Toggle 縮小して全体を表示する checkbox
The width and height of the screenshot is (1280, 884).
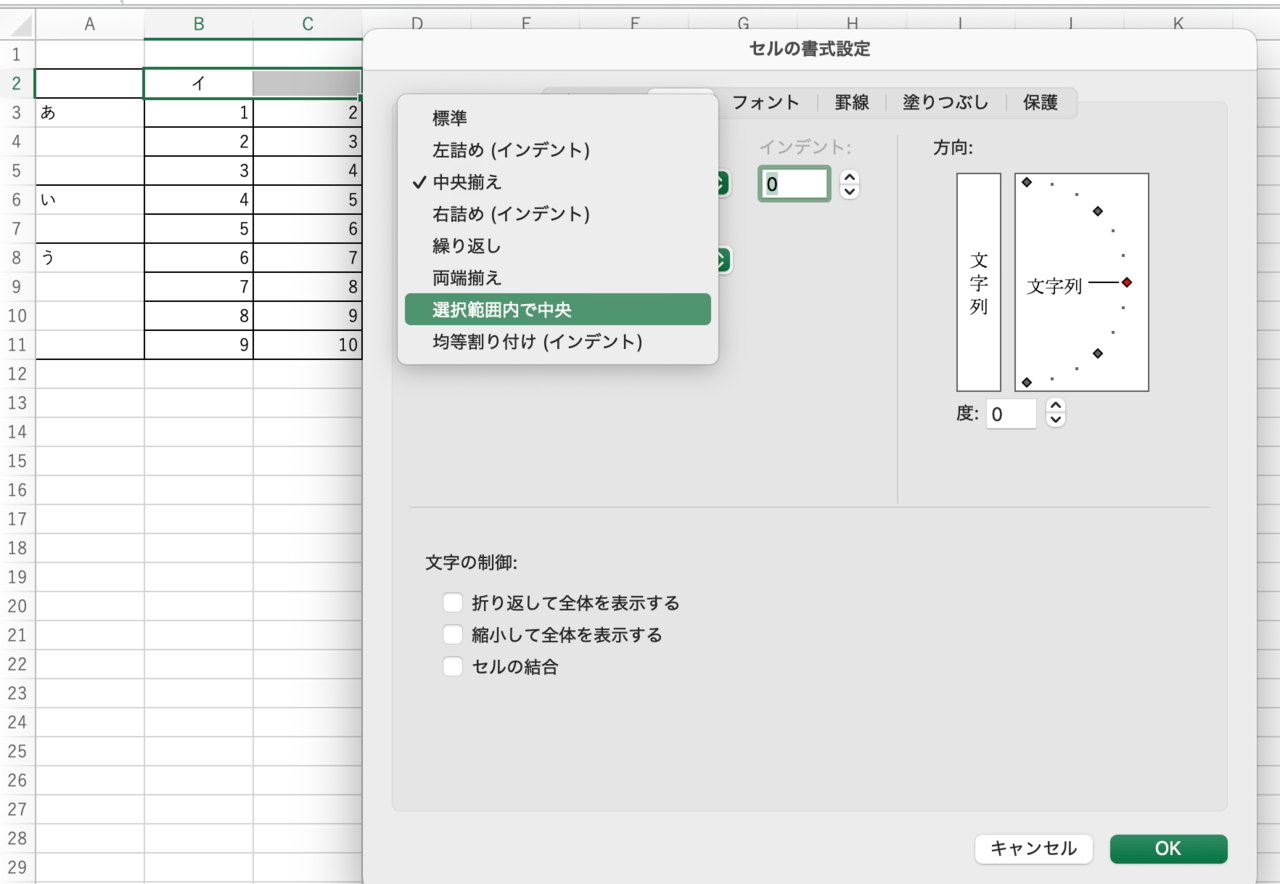(x=453, y=635)
